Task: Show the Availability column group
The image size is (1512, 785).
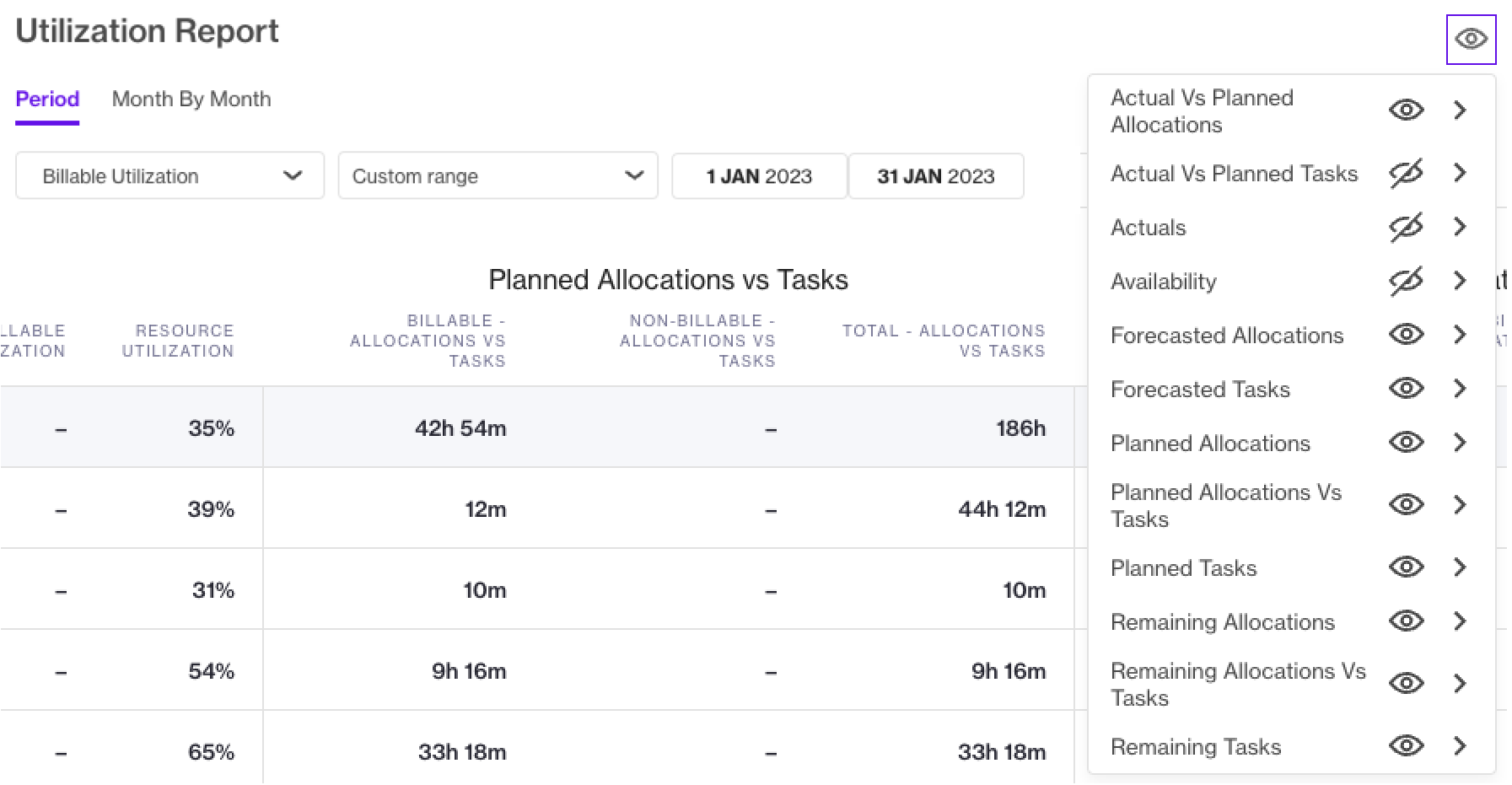Action: pyautogui.click(x=1406, y=281)
